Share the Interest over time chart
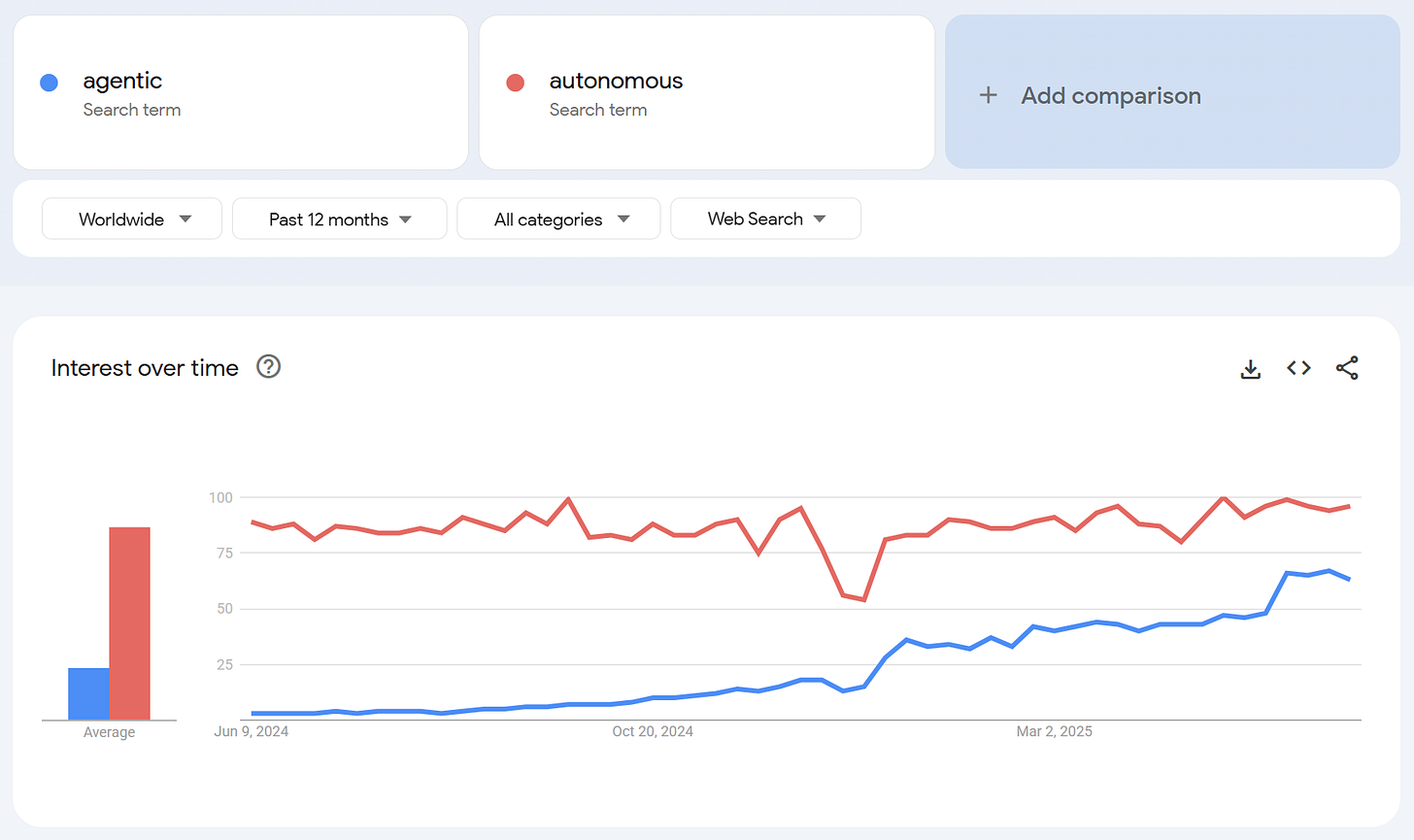The width and height of the screenshot is (1414, 840). click(x=1347, y=368)
